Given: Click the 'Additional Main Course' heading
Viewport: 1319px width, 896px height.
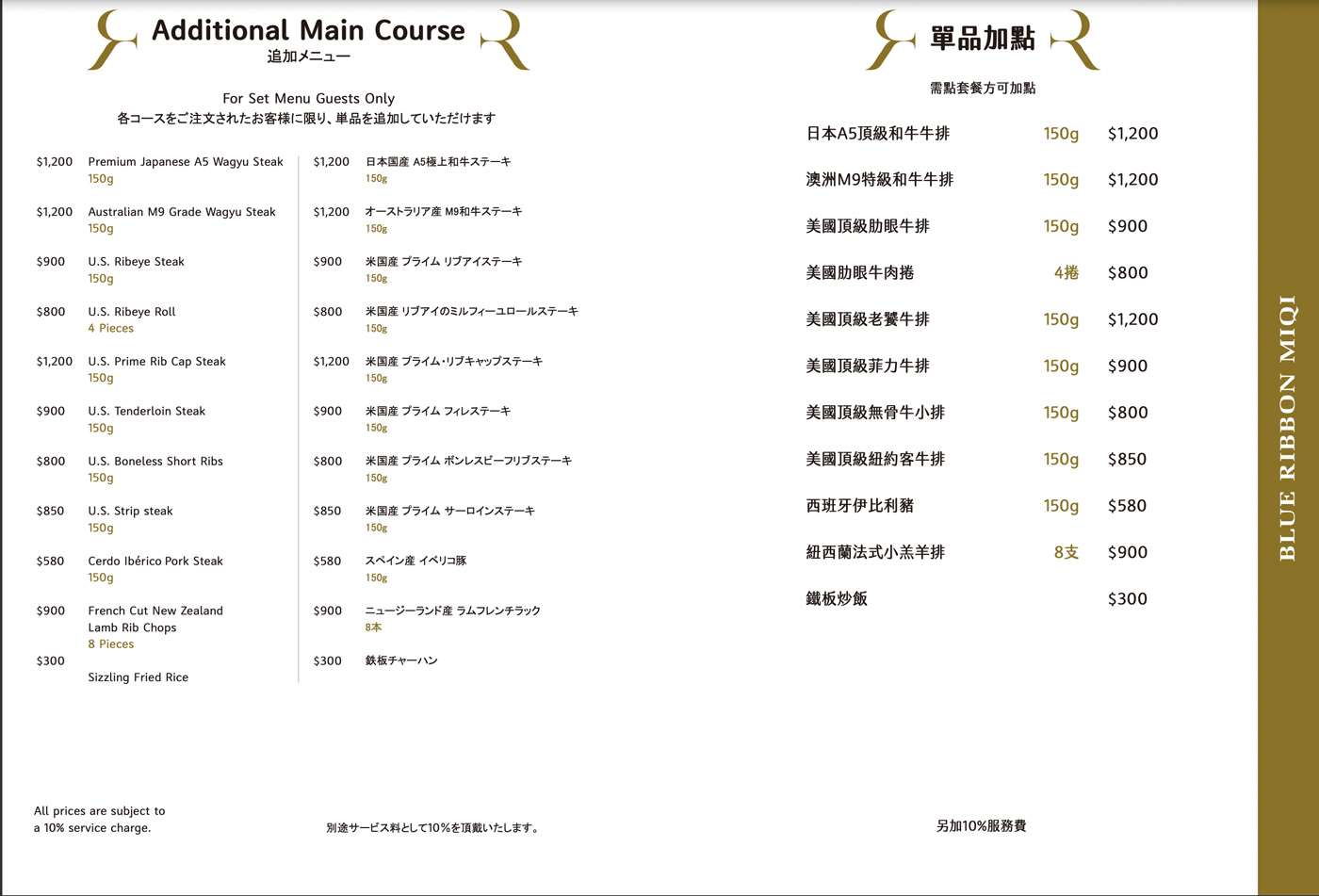Looking at the screenshot, I should click(308, 30).
